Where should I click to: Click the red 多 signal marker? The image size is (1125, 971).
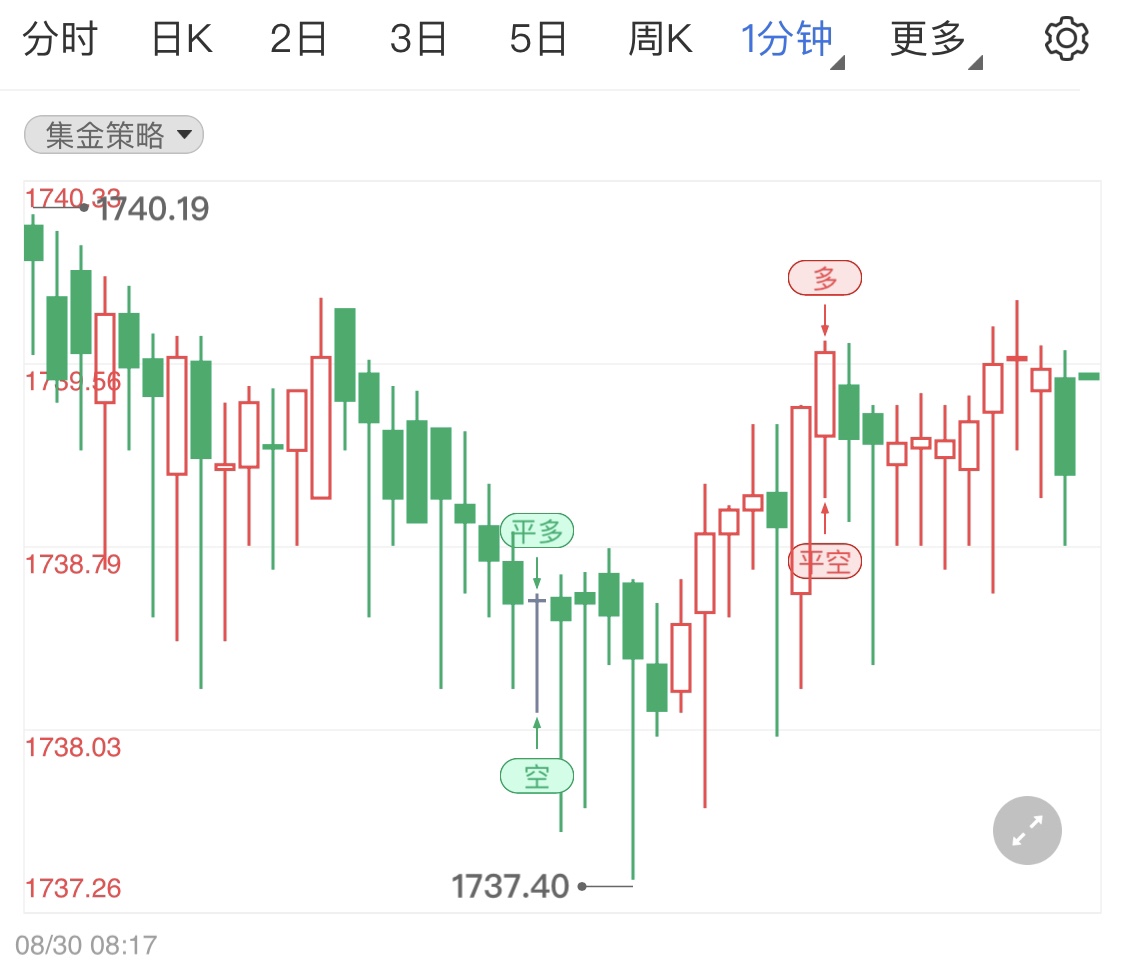[x=825, y=279]
